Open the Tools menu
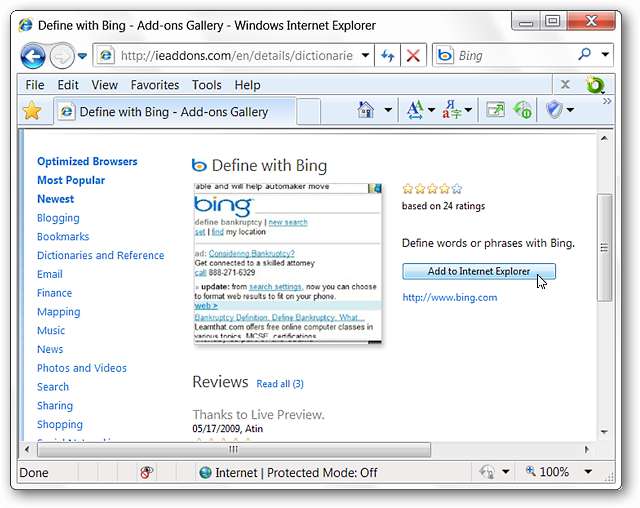Image resolution: width=640 pixels, height=508 pixels. pyautogui.click(x=206, y=85)
